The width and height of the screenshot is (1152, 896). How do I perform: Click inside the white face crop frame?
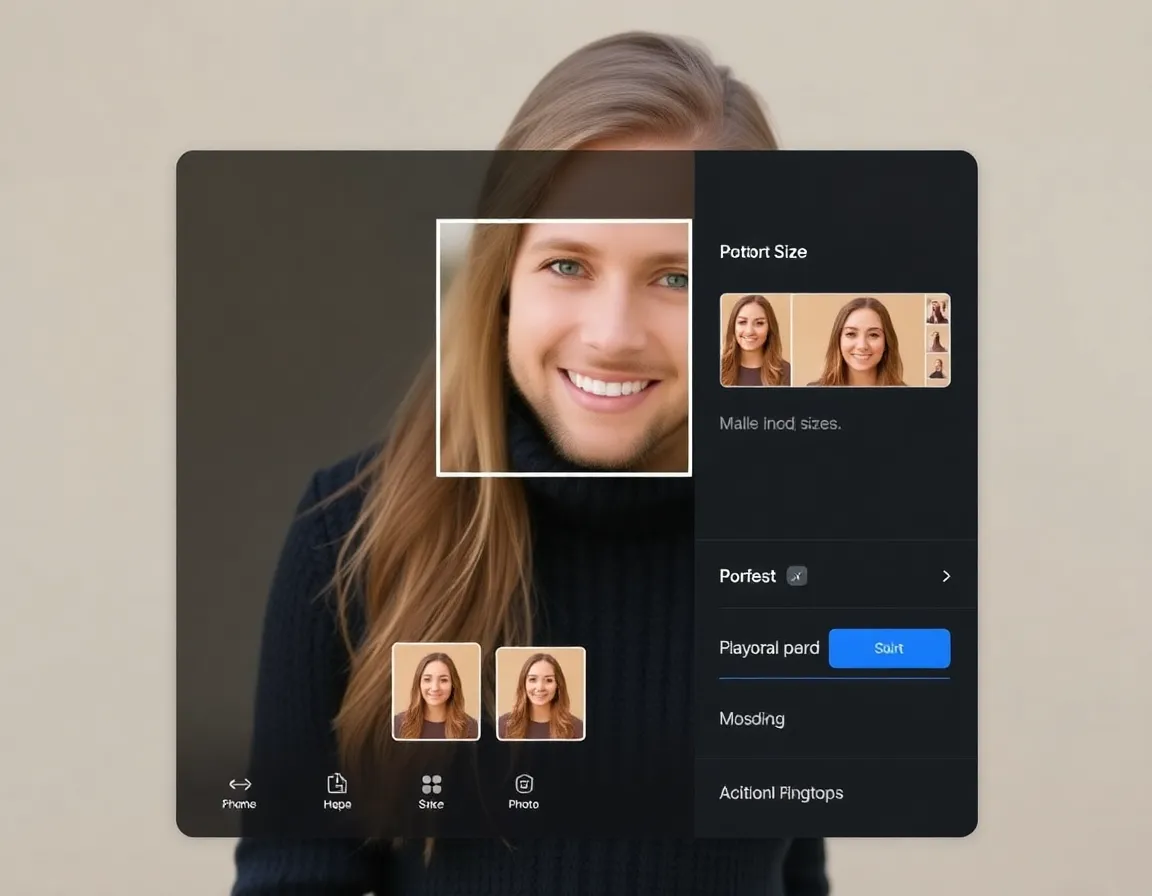[x=564, y=347]
